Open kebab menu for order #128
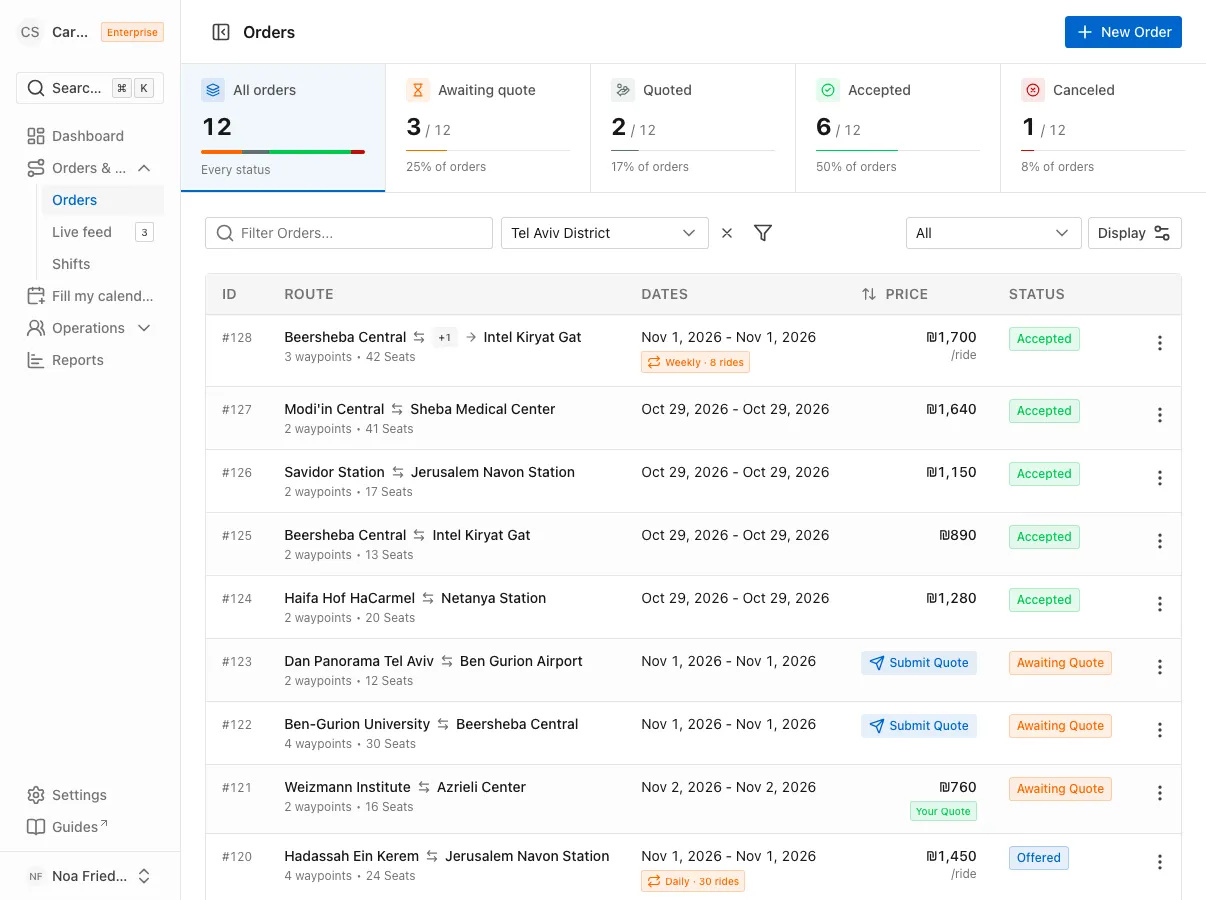Image resolution: width=1206 pixels, height=900 pixels. click(1160, 343)
